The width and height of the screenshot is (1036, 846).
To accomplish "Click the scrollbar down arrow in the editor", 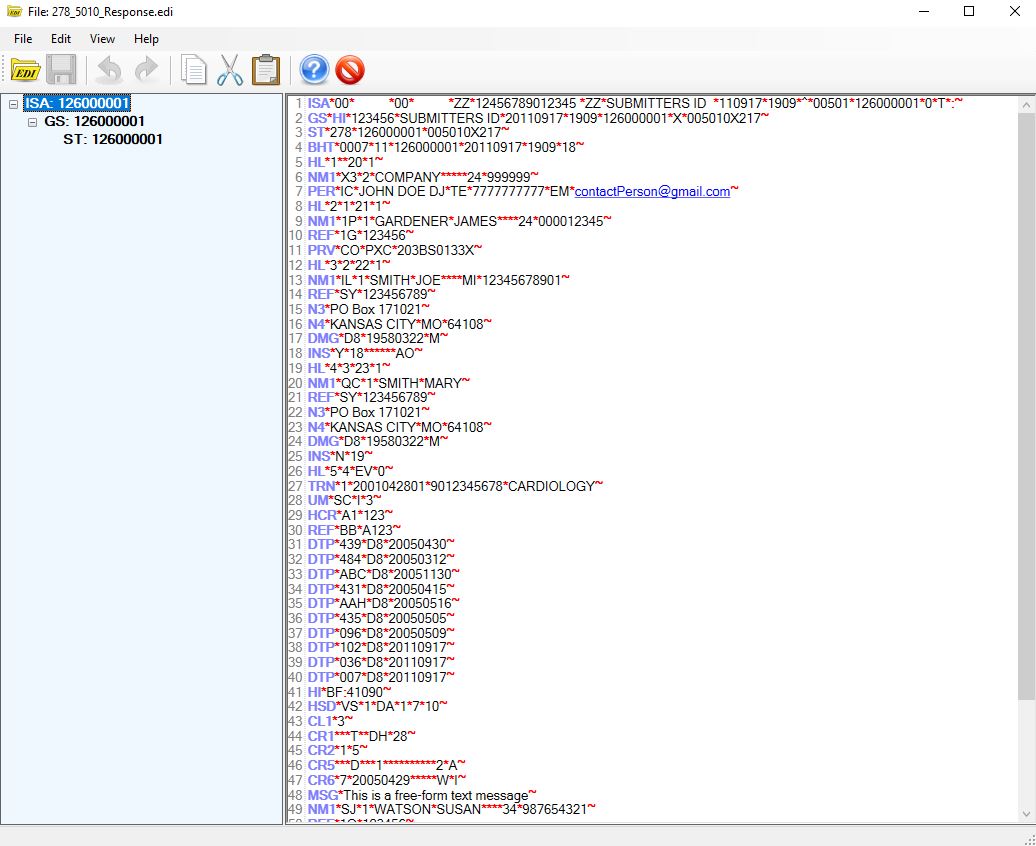I will point(1026,814).
